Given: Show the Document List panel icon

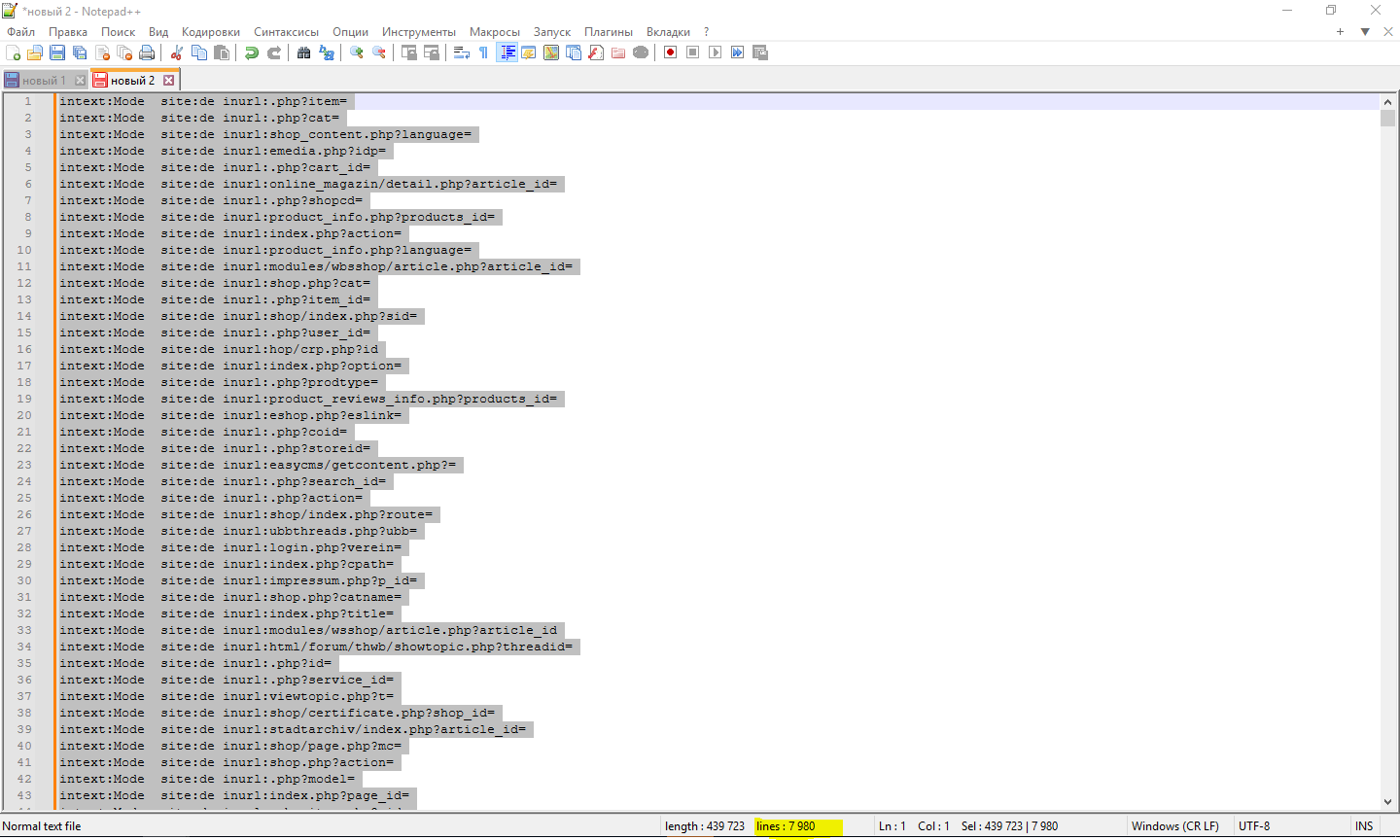Looking at the screenshot, I should [x=574, y=52].
